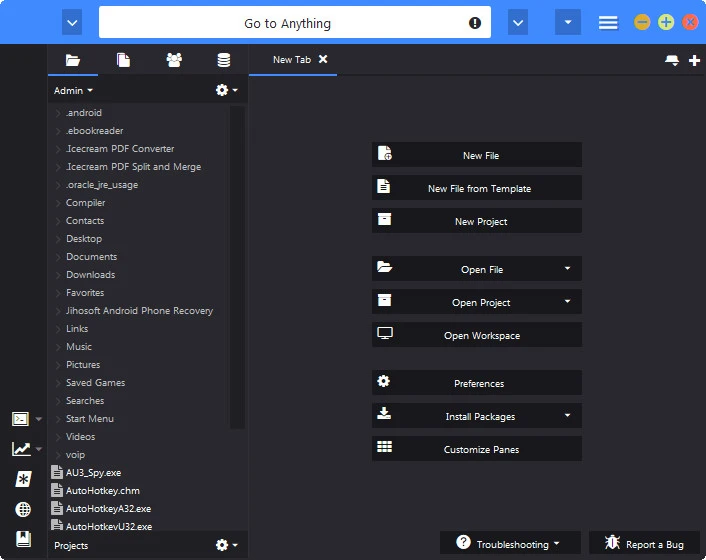
Task: Open the Database Explorer icon tab
Action: 224,60
